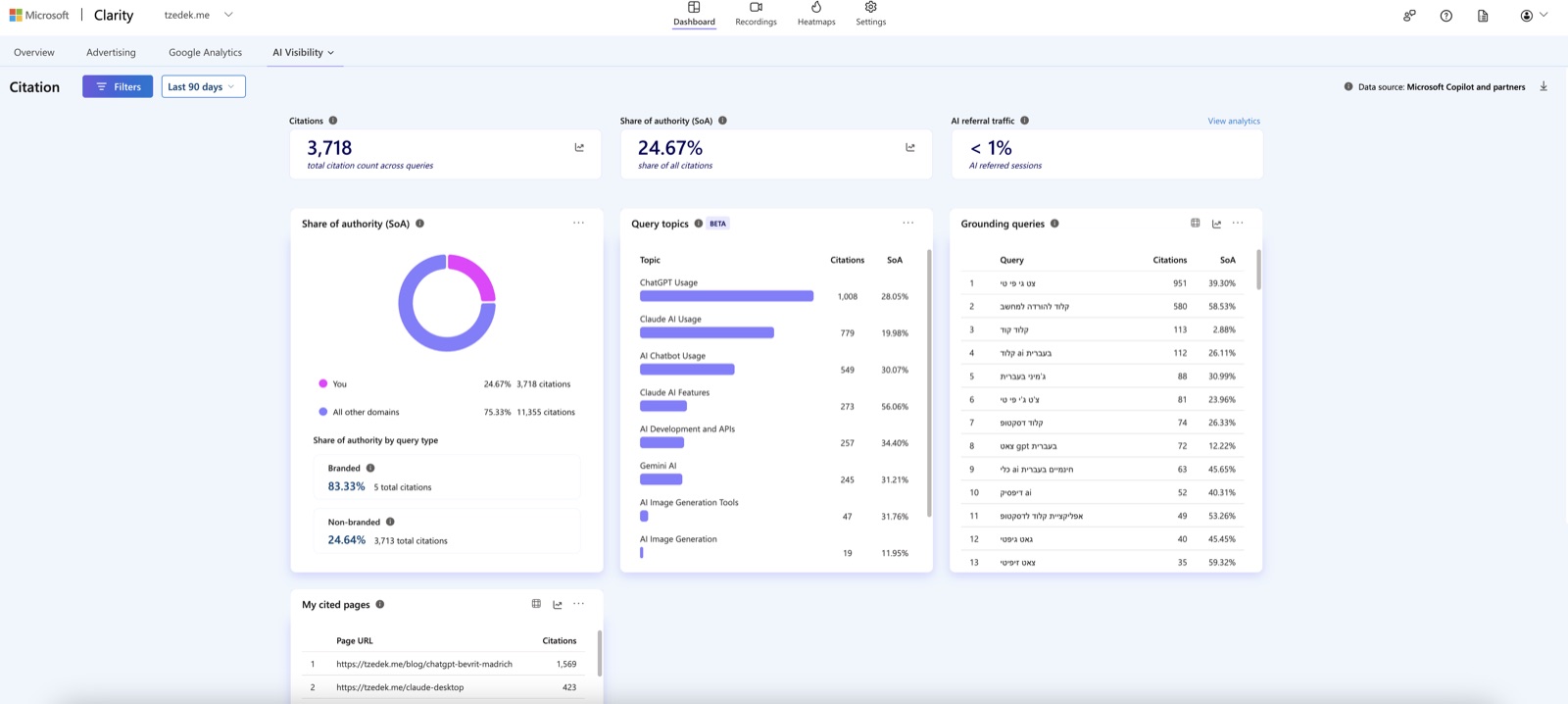The height and width of the screenshot is (704, 1568).
Task: Click the 3,718 total citation count
Action: pos(329,147)
